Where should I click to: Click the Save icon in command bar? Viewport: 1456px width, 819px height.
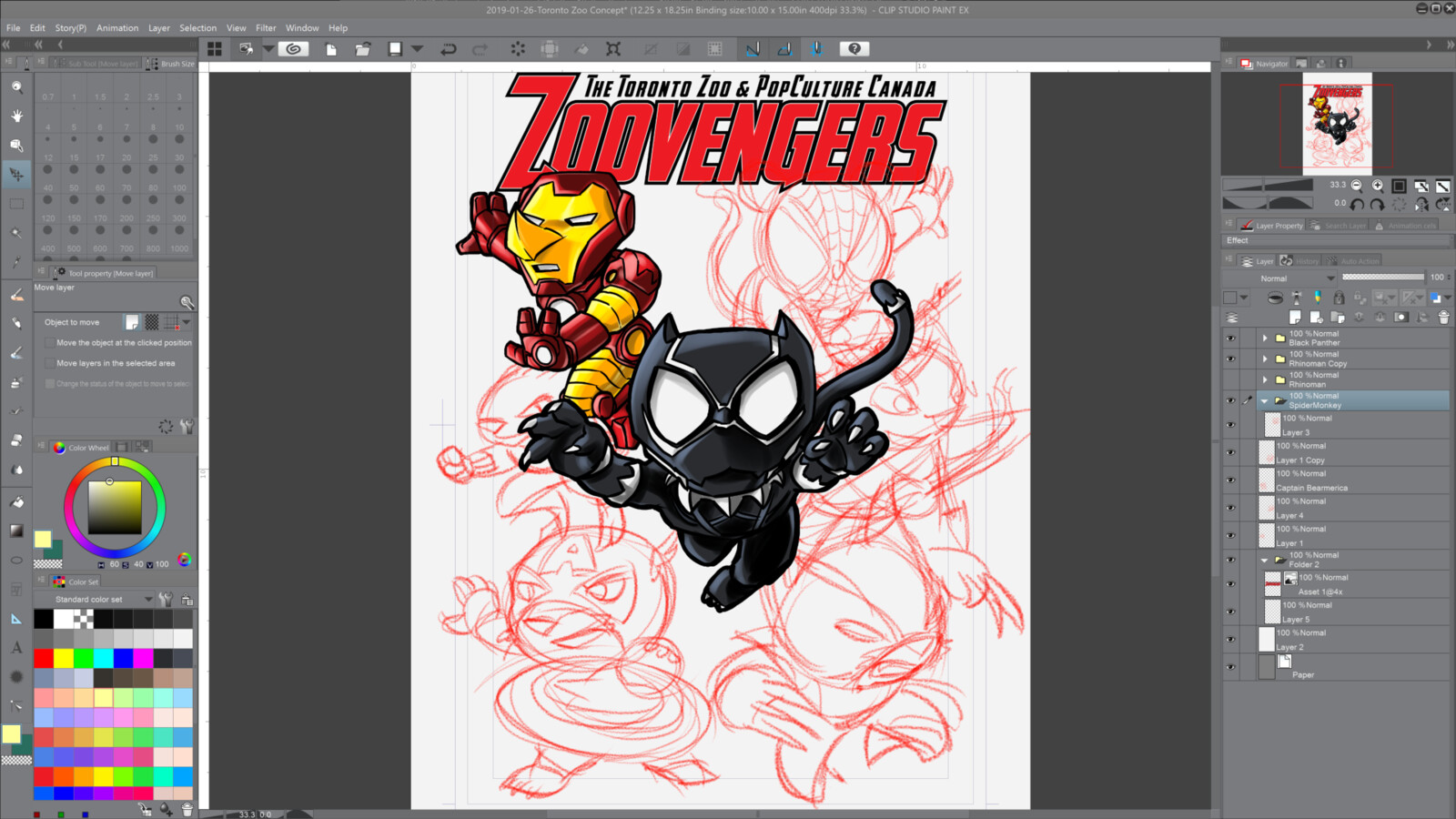coord(395,49)
